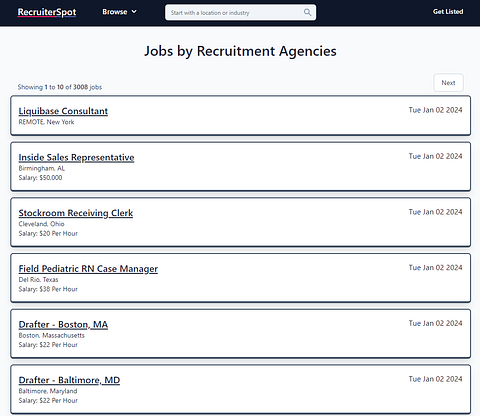View the Stockroom Receiving Clerk job
This screenshot has height=416, width=480.
point(76,213)
